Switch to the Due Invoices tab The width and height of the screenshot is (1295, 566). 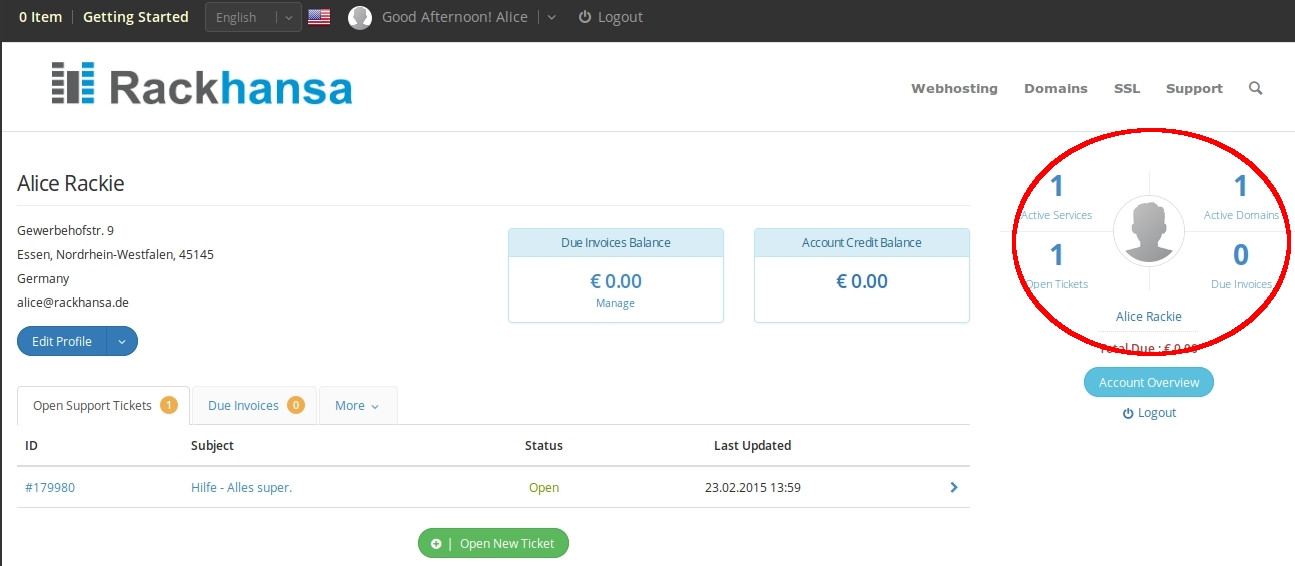point(254,406)
